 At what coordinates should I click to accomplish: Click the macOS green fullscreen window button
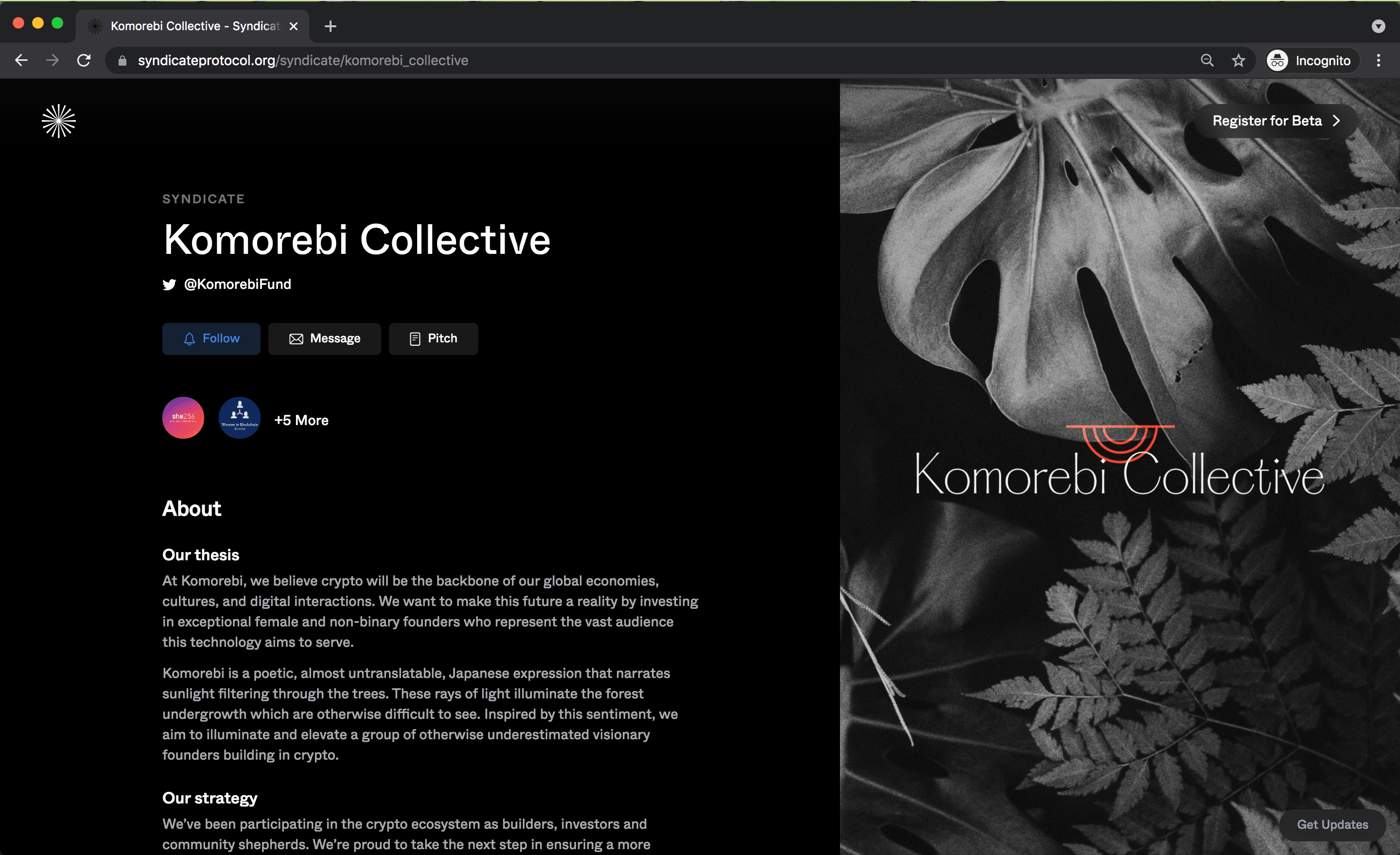[x=57, y=23]
